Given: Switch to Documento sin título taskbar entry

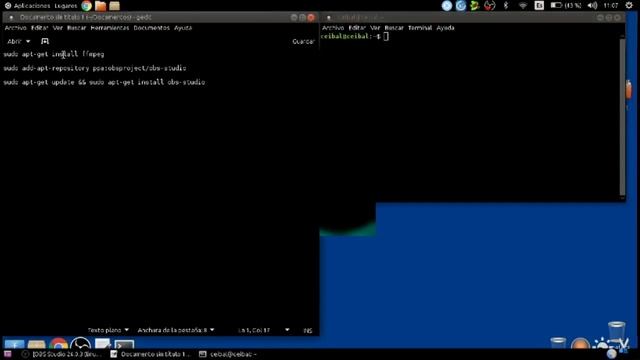Looking at the screenshot, I should 150,354.
